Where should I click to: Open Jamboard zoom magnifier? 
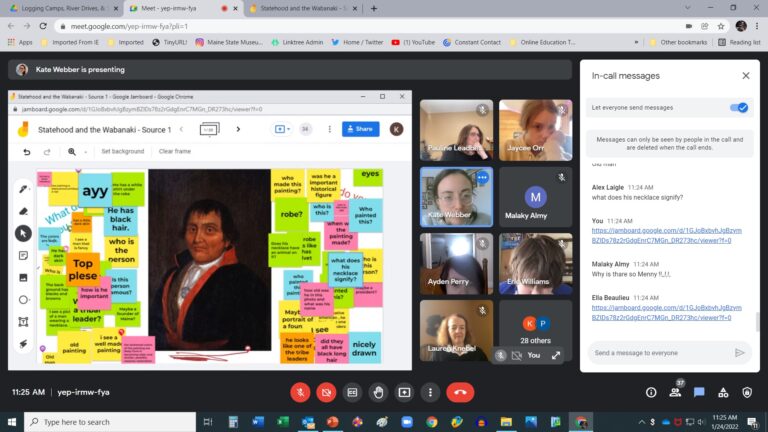[x=72, y=152]
